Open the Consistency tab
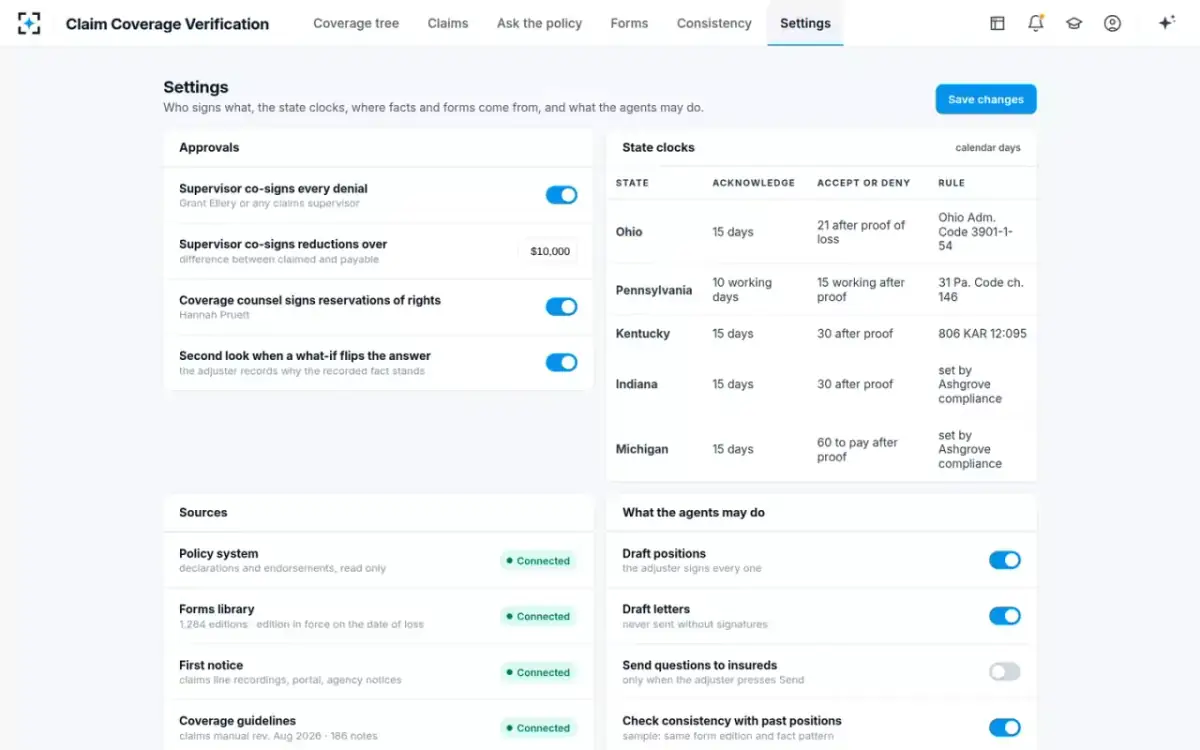1200x750 pixels. click(x=714, y=23)
